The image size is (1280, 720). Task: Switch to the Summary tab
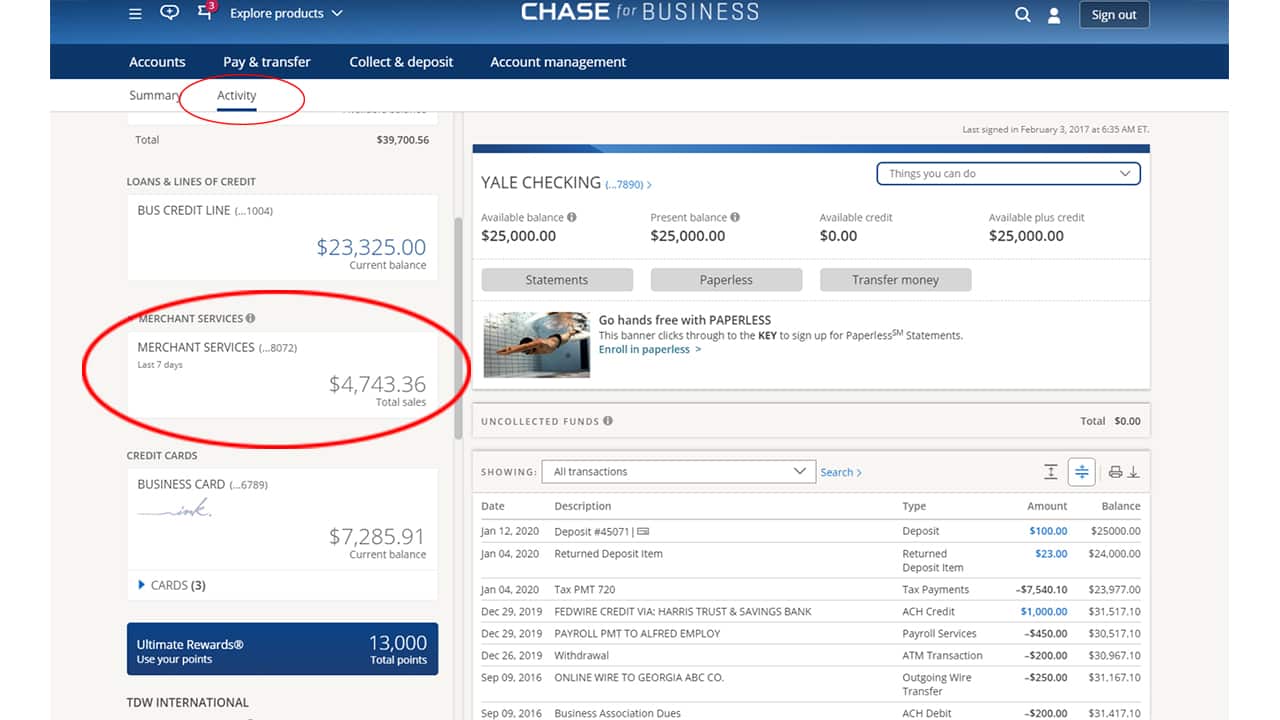pyautogui.click(x=155, y=96)
